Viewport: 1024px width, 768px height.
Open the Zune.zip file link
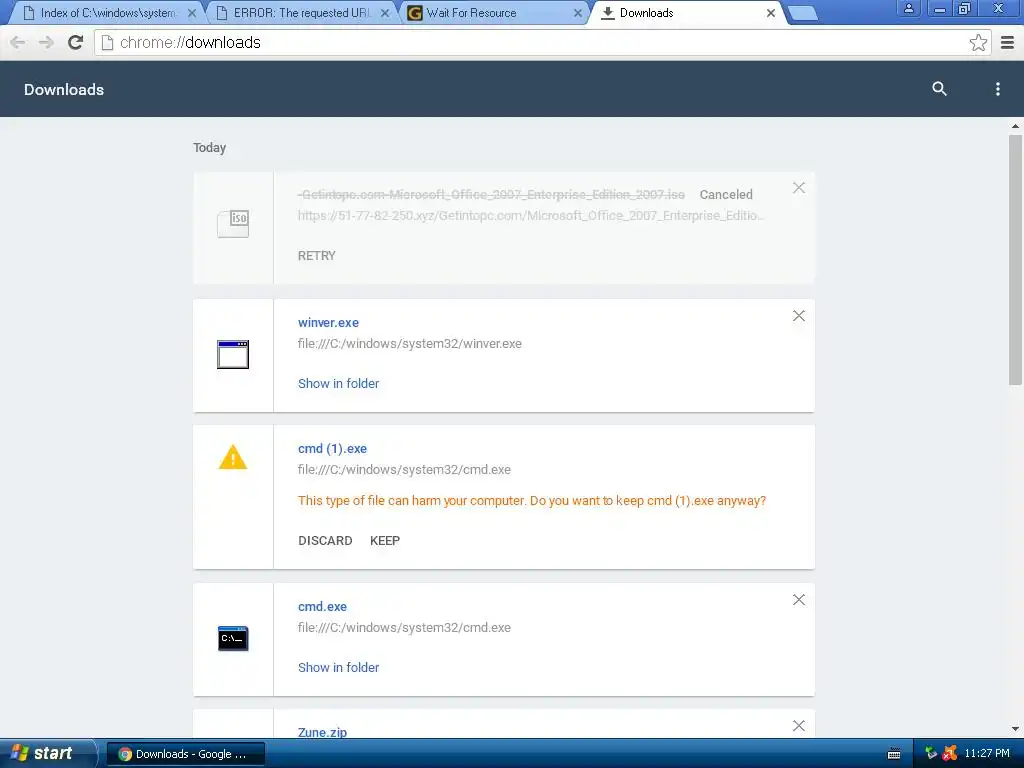[323, 732]
